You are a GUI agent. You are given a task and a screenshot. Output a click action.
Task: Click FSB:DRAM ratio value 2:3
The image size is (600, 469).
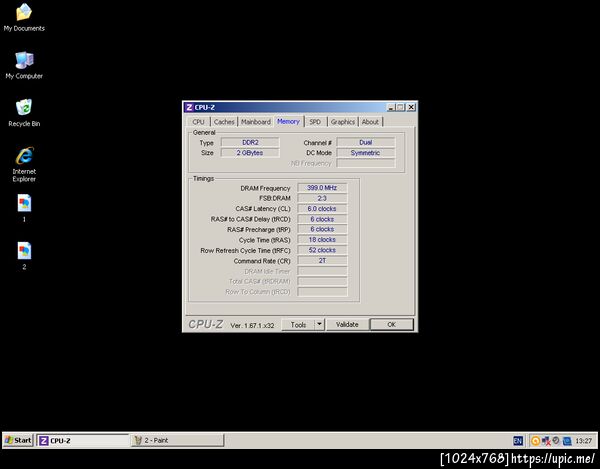(x=322, y=198)
